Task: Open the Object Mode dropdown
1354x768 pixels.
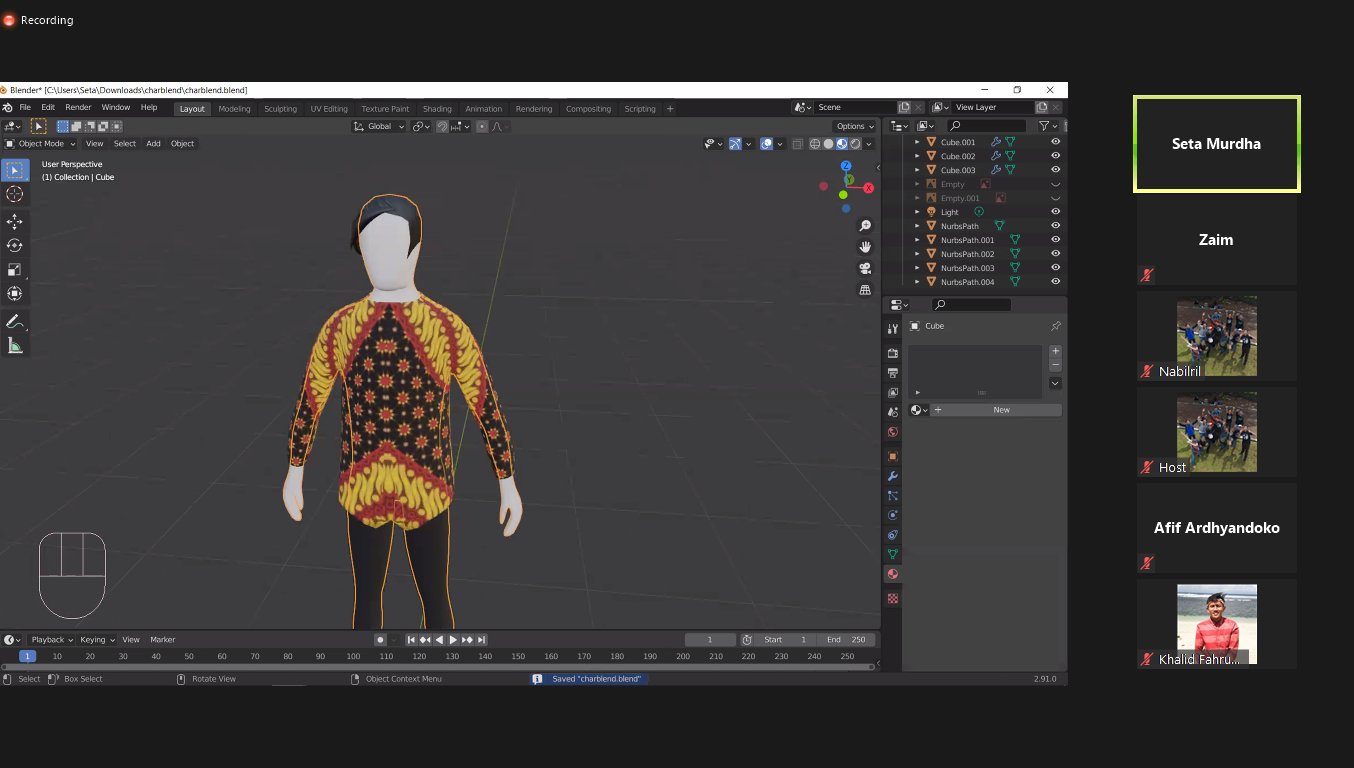Action: [x=40, y=143]
